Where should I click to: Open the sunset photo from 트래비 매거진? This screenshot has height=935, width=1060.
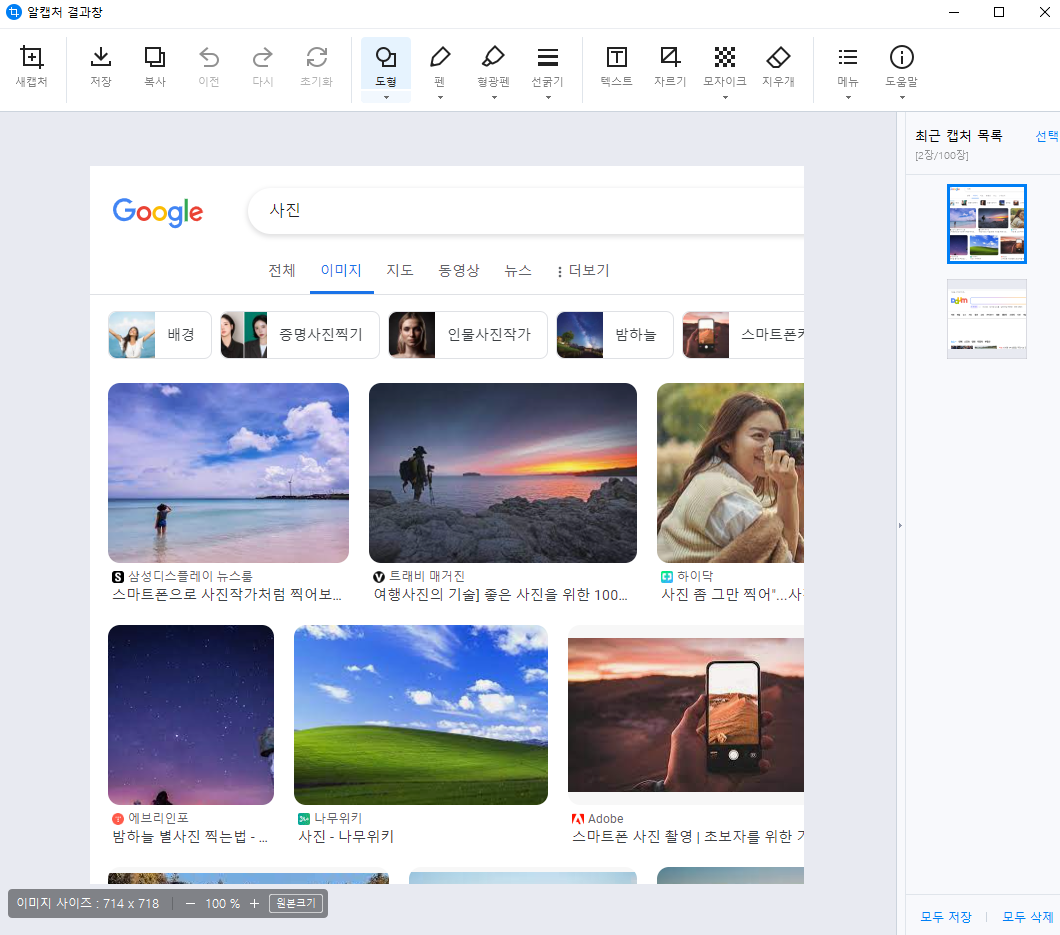503,473
